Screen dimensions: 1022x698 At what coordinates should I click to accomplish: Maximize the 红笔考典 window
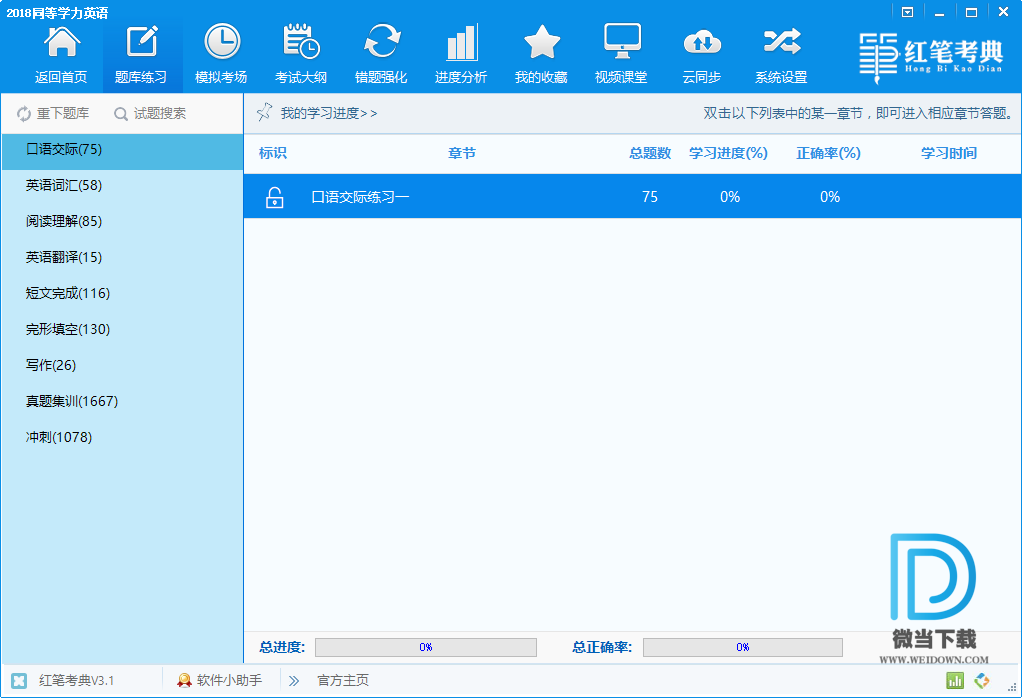[971, 12]
